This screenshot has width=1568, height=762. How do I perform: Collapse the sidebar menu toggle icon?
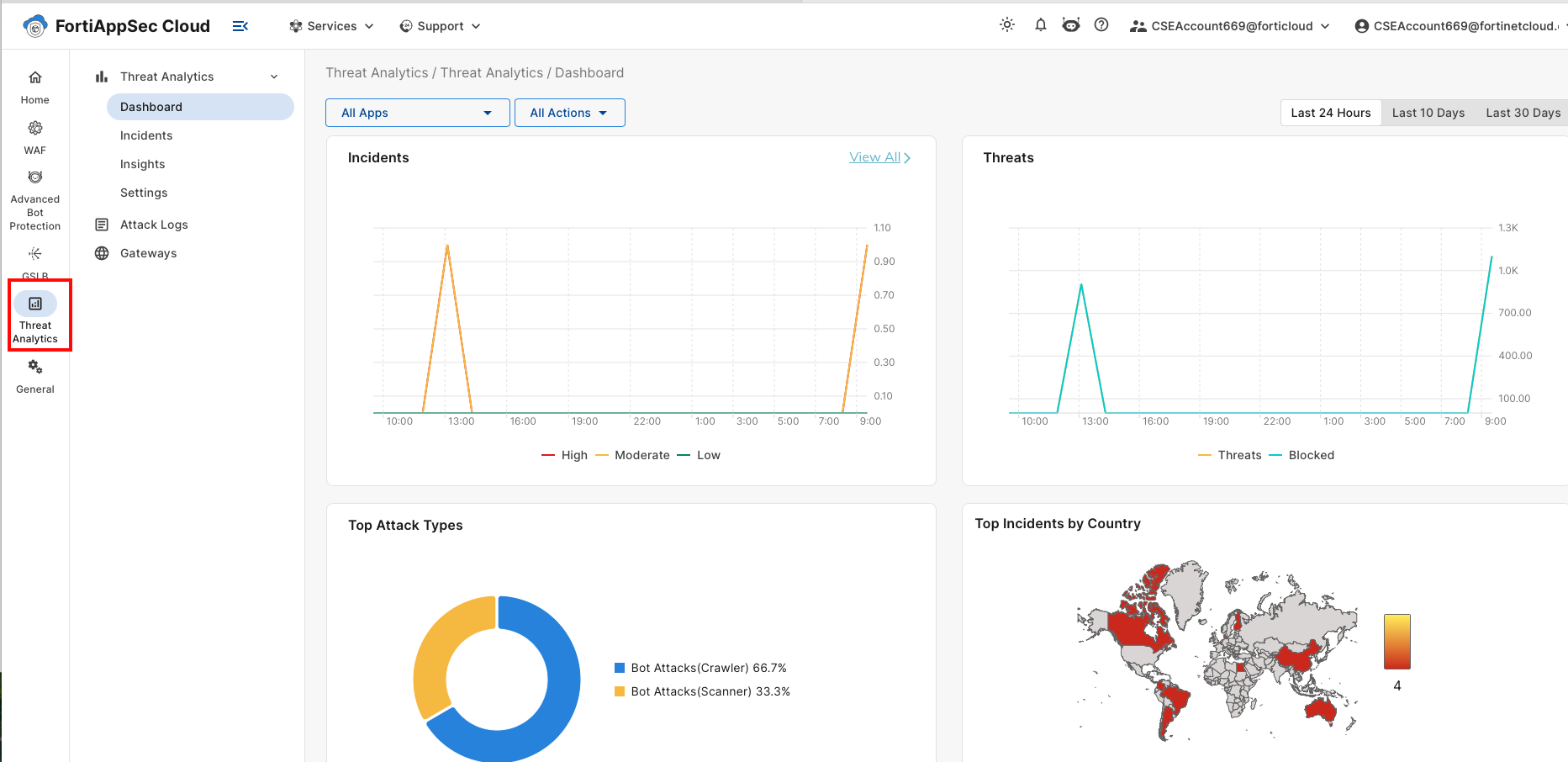click(x=240, y=26)
